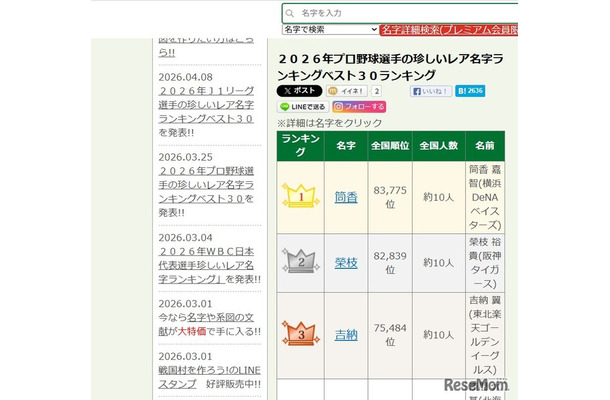Screen dimensions: 610x400
Task: Click 約10人 in the 榮枝 row
Action: click(438, 263)
